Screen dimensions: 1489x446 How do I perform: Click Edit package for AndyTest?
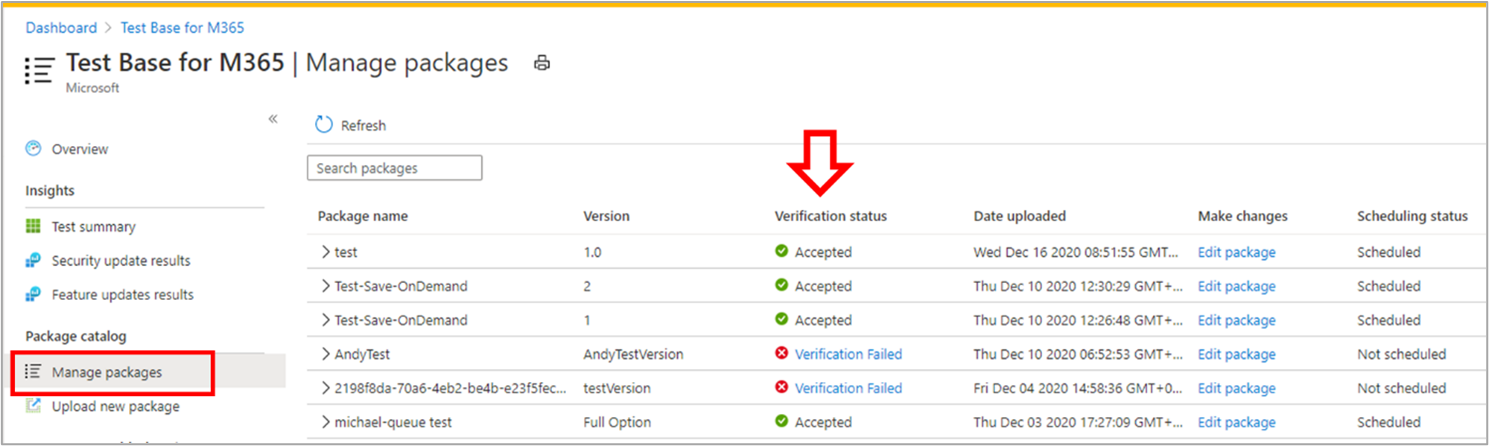coord(1237,354)
